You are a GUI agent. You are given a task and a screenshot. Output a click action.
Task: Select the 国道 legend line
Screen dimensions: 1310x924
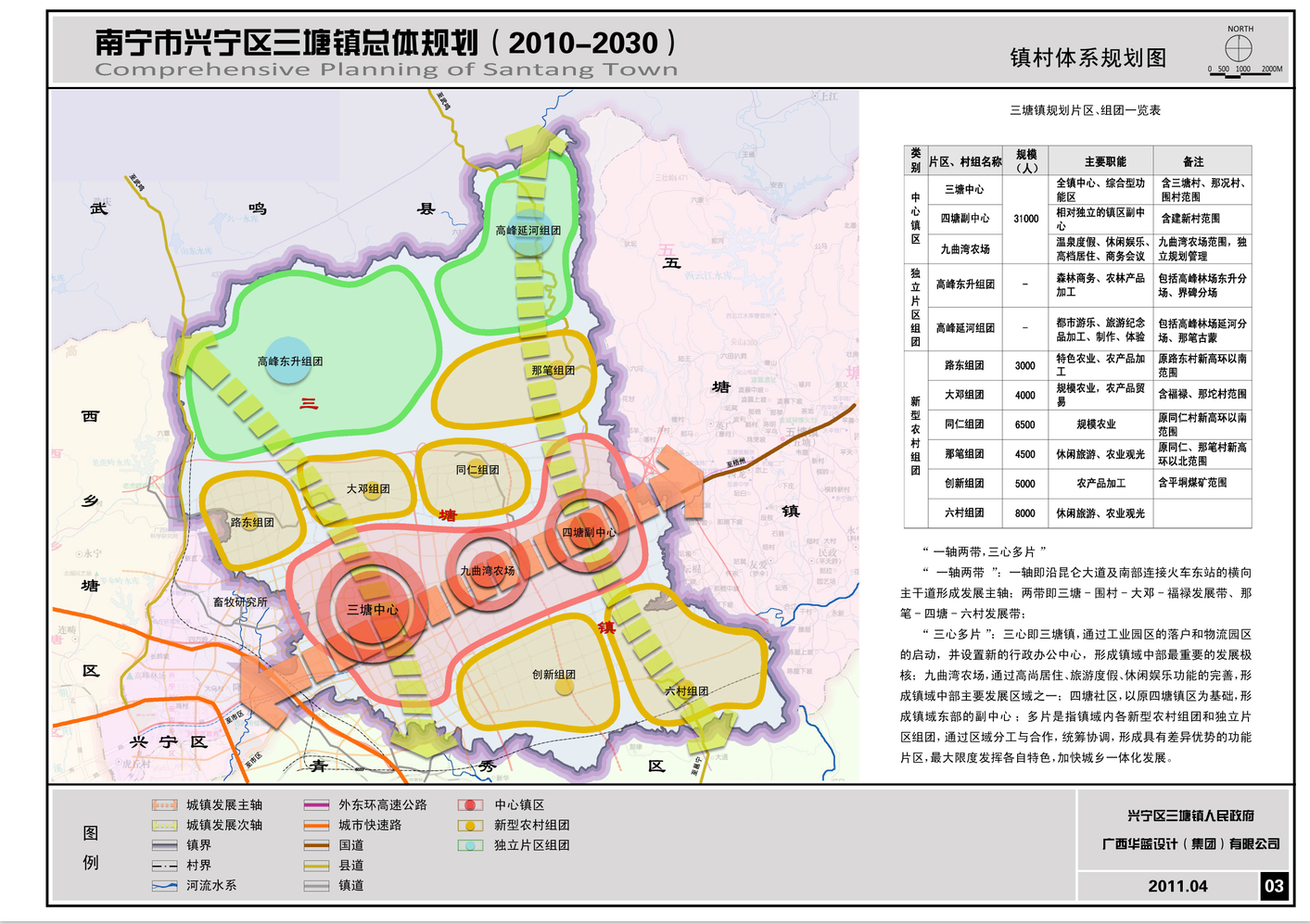click(316, 845)
